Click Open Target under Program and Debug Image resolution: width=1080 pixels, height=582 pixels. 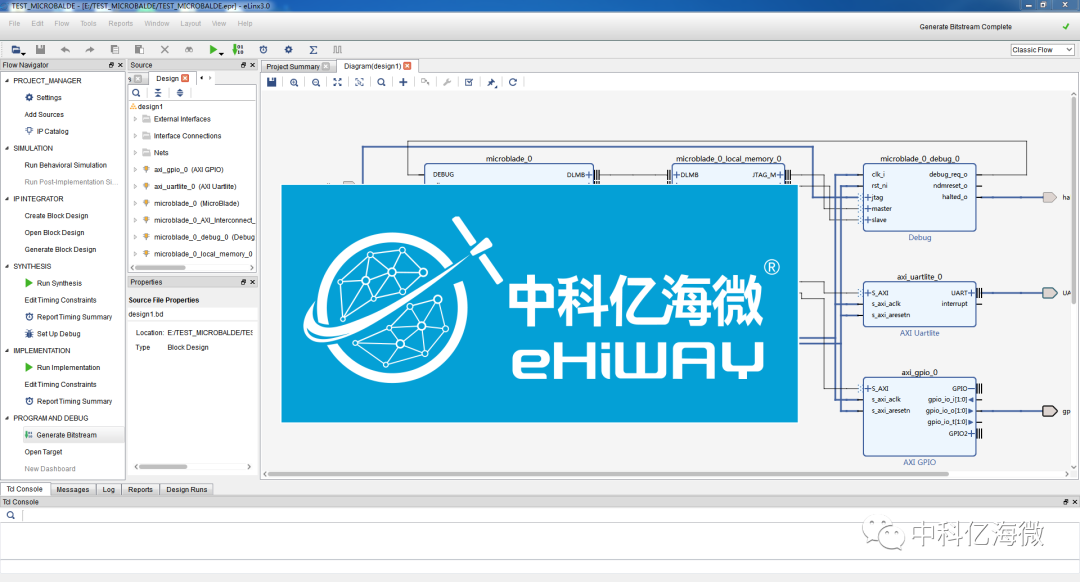(x=43, y=451)
